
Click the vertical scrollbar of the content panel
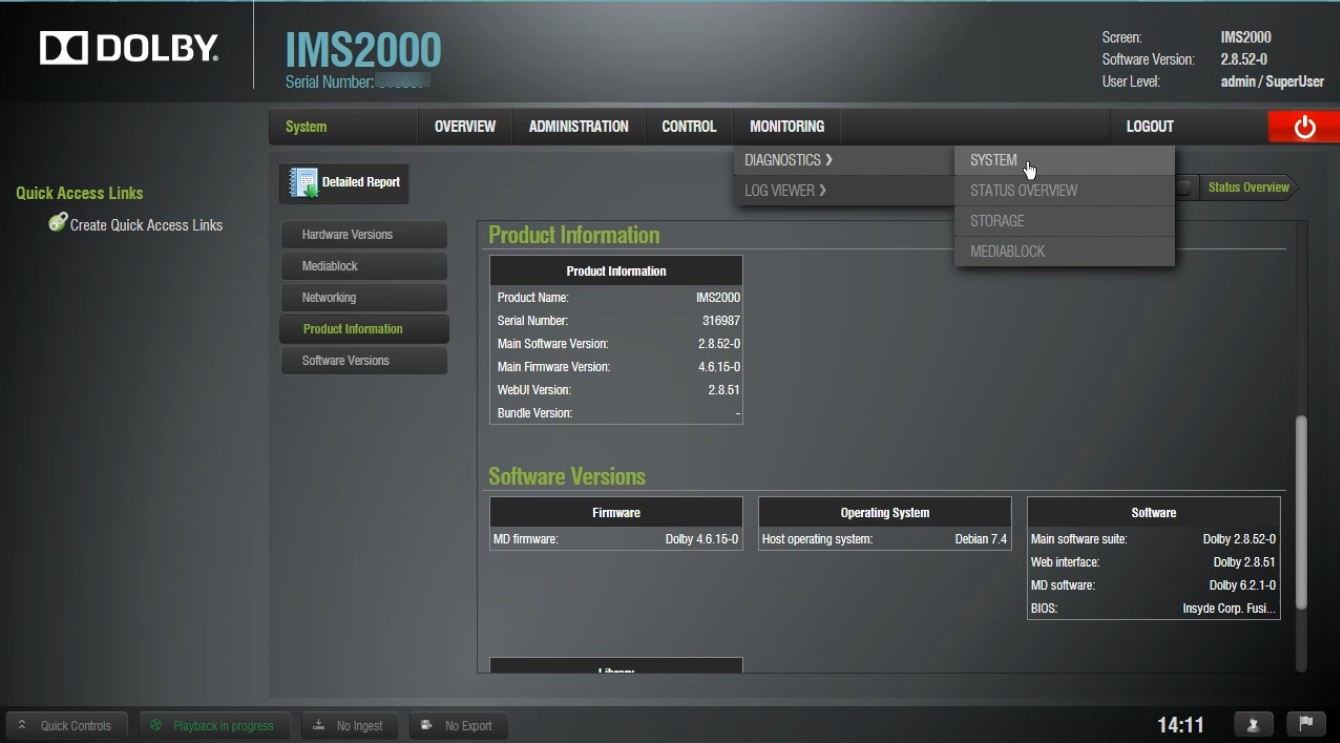point(1300,510)
